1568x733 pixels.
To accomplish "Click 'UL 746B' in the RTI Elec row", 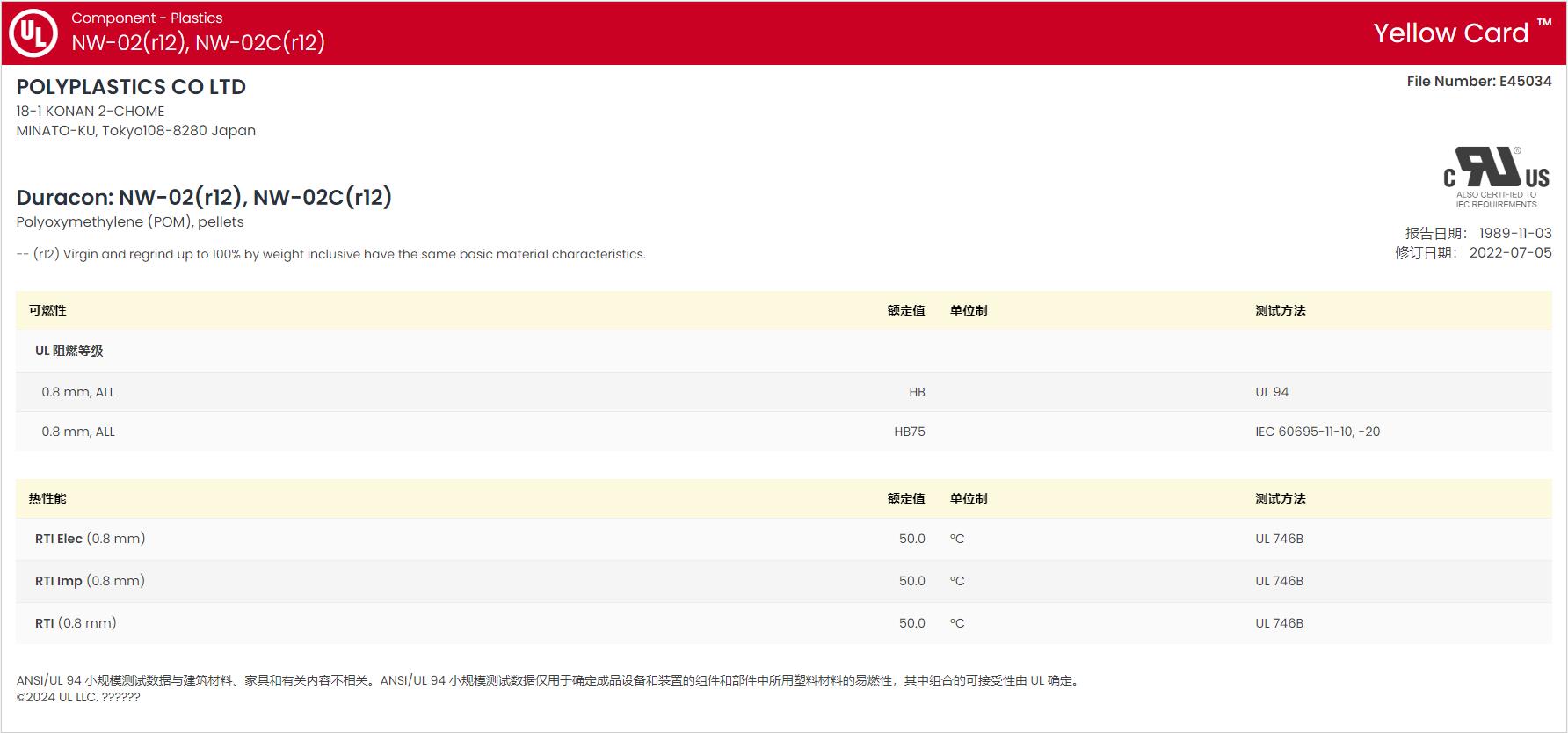I will (1280, 539).
